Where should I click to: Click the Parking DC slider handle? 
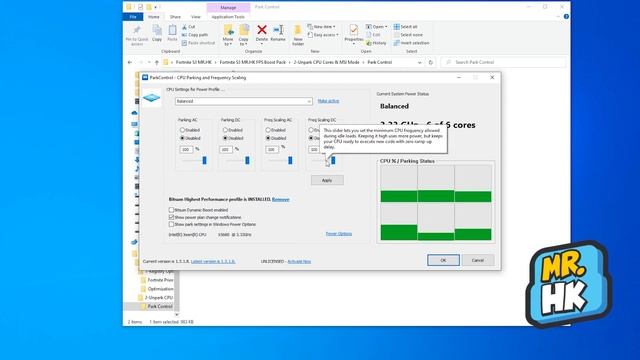click(x=247, y=160)
